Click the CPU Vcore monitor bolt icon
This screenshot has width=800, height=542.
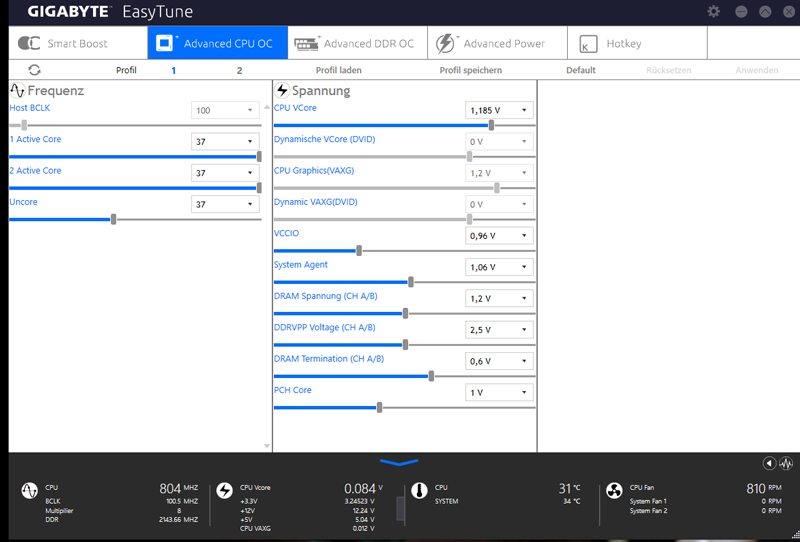pyautogui.click(x=224, y=491)
